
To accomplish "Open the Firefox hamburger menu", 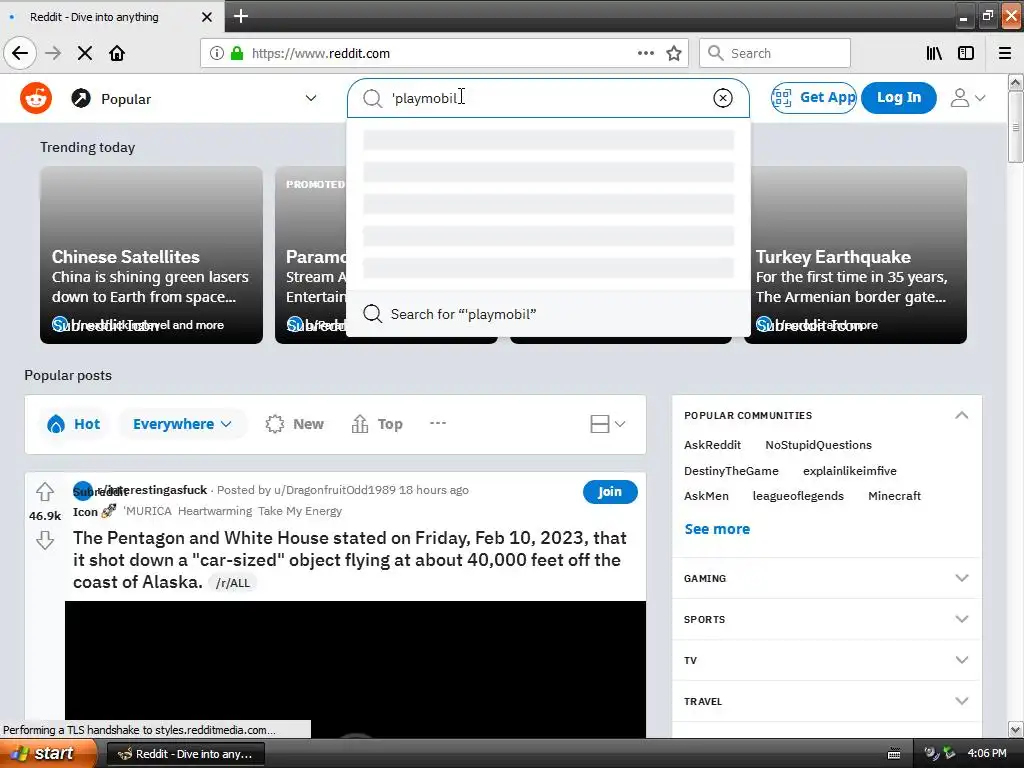I will [1005, 53].
